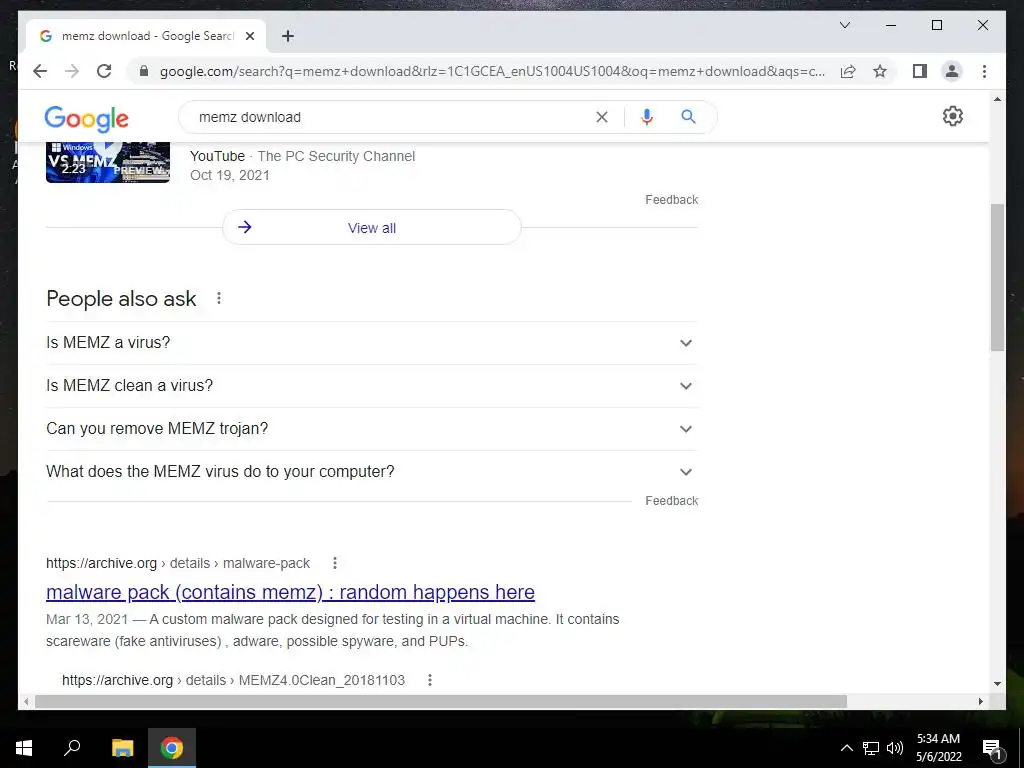Open taskbar search magnifier

[x=72, y=748]
